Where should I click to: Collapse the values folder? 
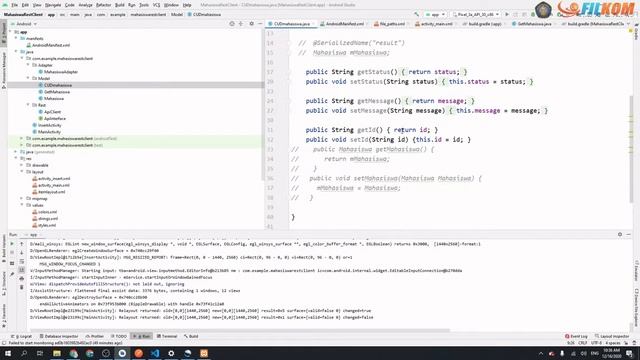click(x=22, y=205)
